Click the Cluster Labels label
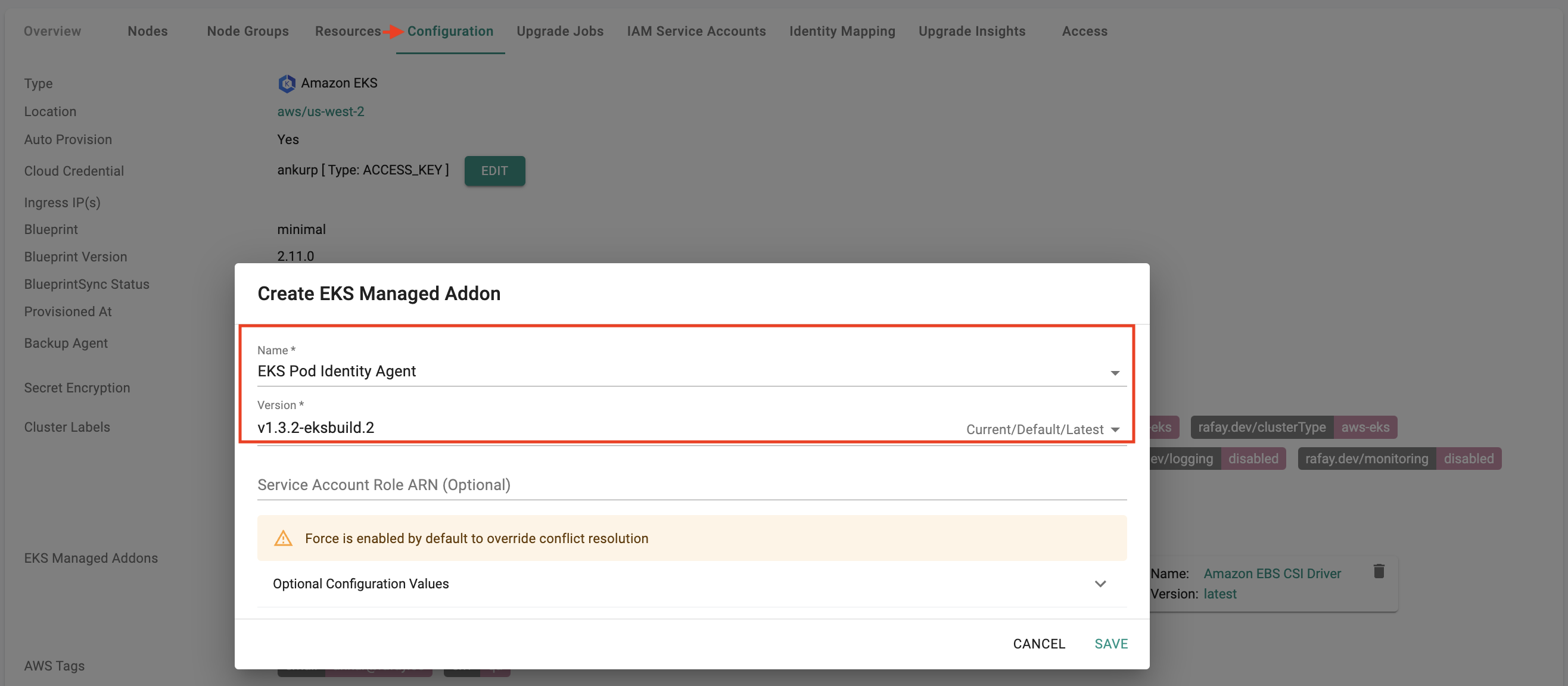Screen dimensions: 1568x686 pyautogui.click(x=67, y=428)
